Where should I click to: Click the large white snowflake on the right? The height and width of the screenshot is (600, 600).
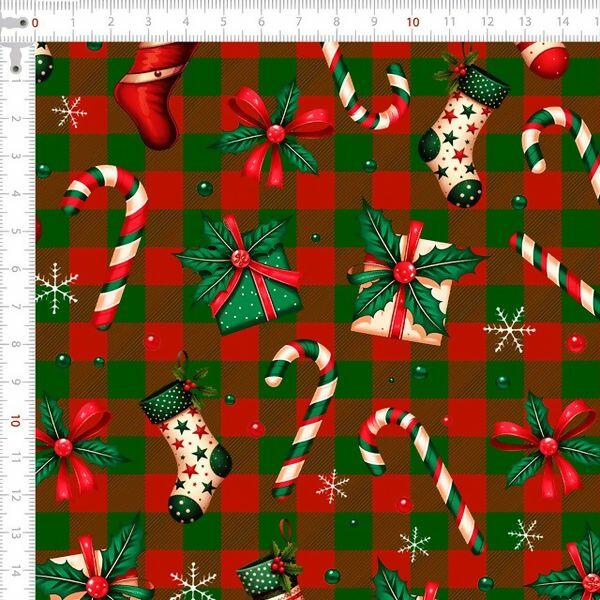[509, 330]
